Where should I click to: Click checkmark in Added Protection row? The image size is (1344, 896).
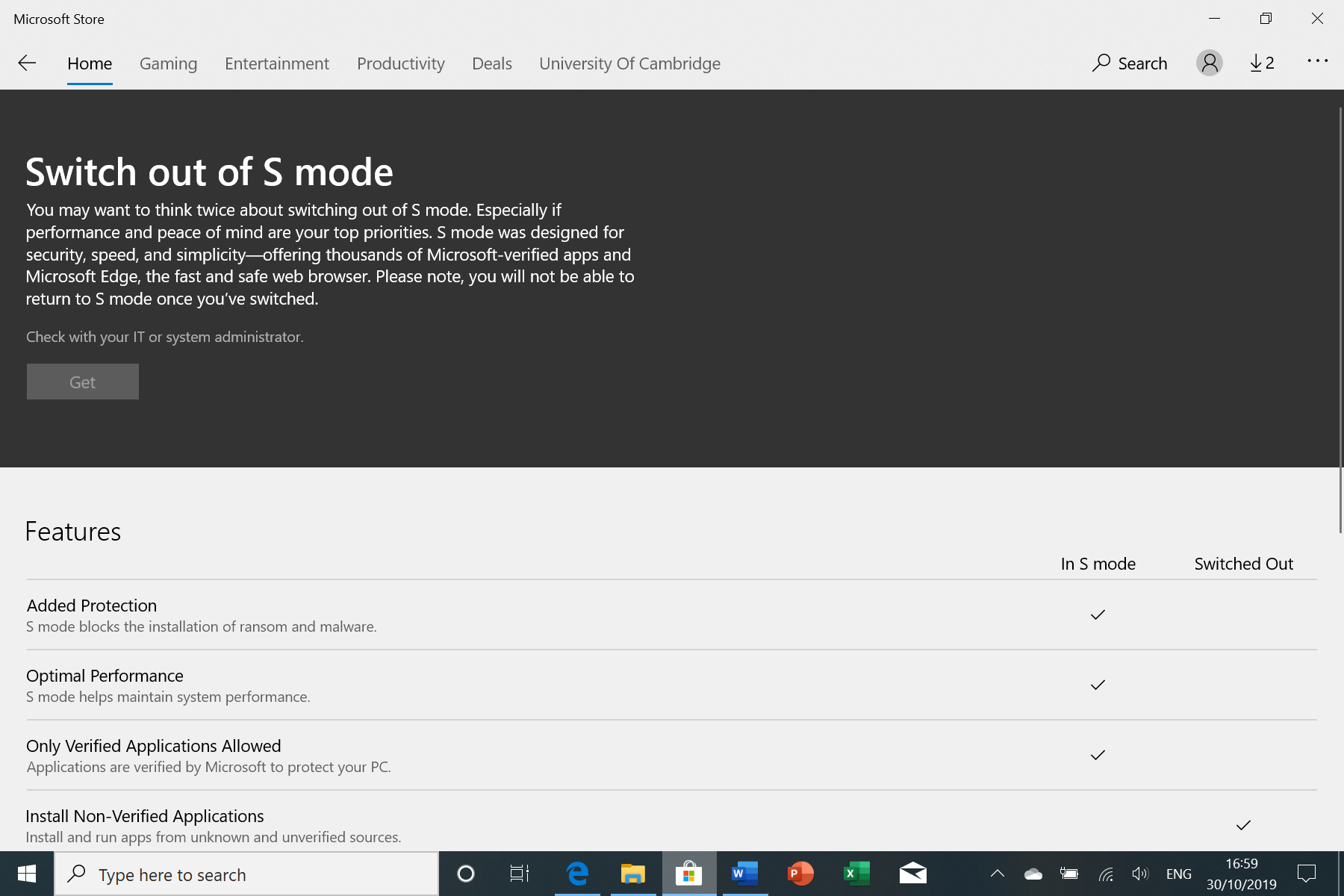click(x=1098, y=615)
